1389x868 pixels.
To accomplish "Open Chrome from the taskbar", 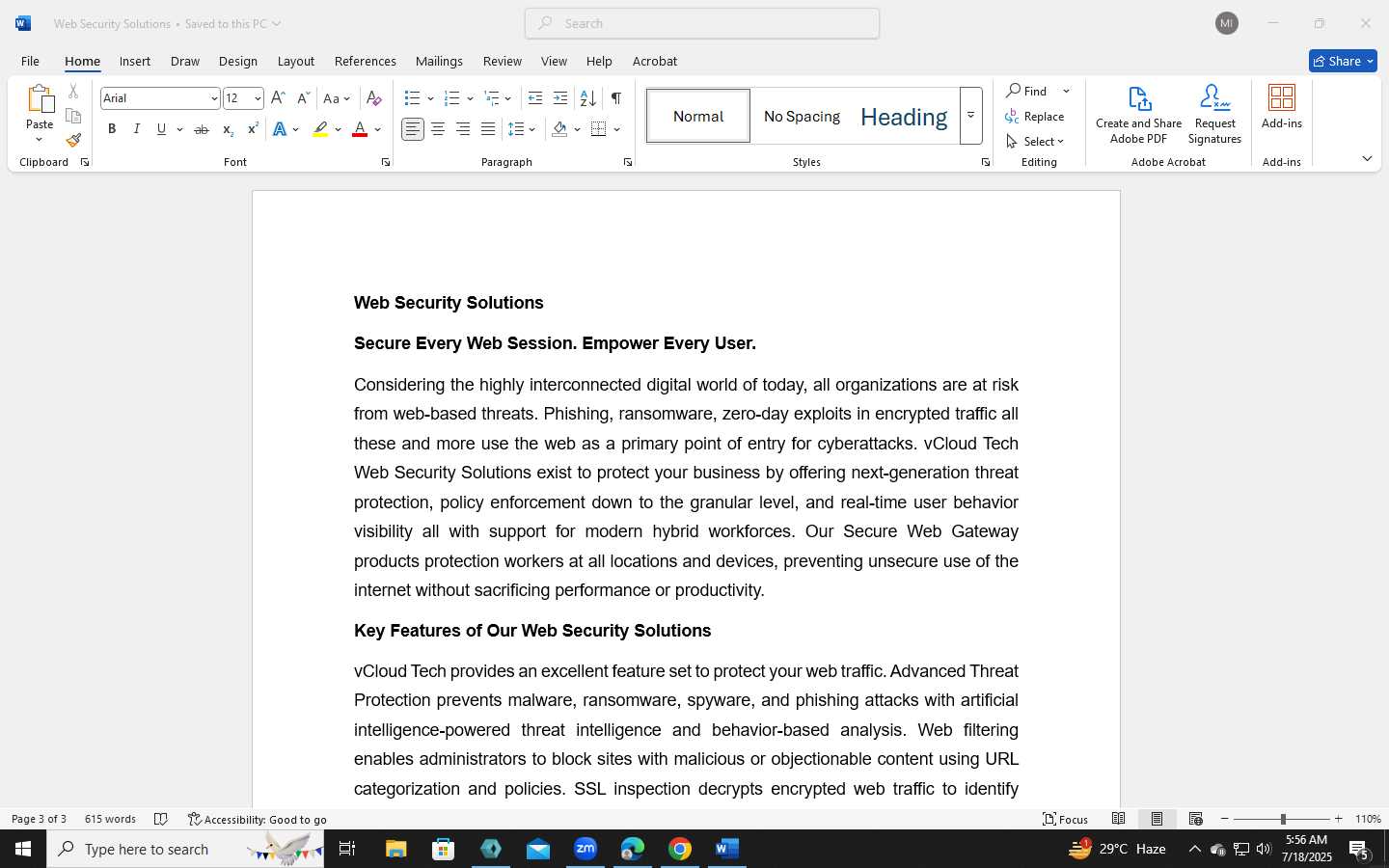I will [680, 849].
